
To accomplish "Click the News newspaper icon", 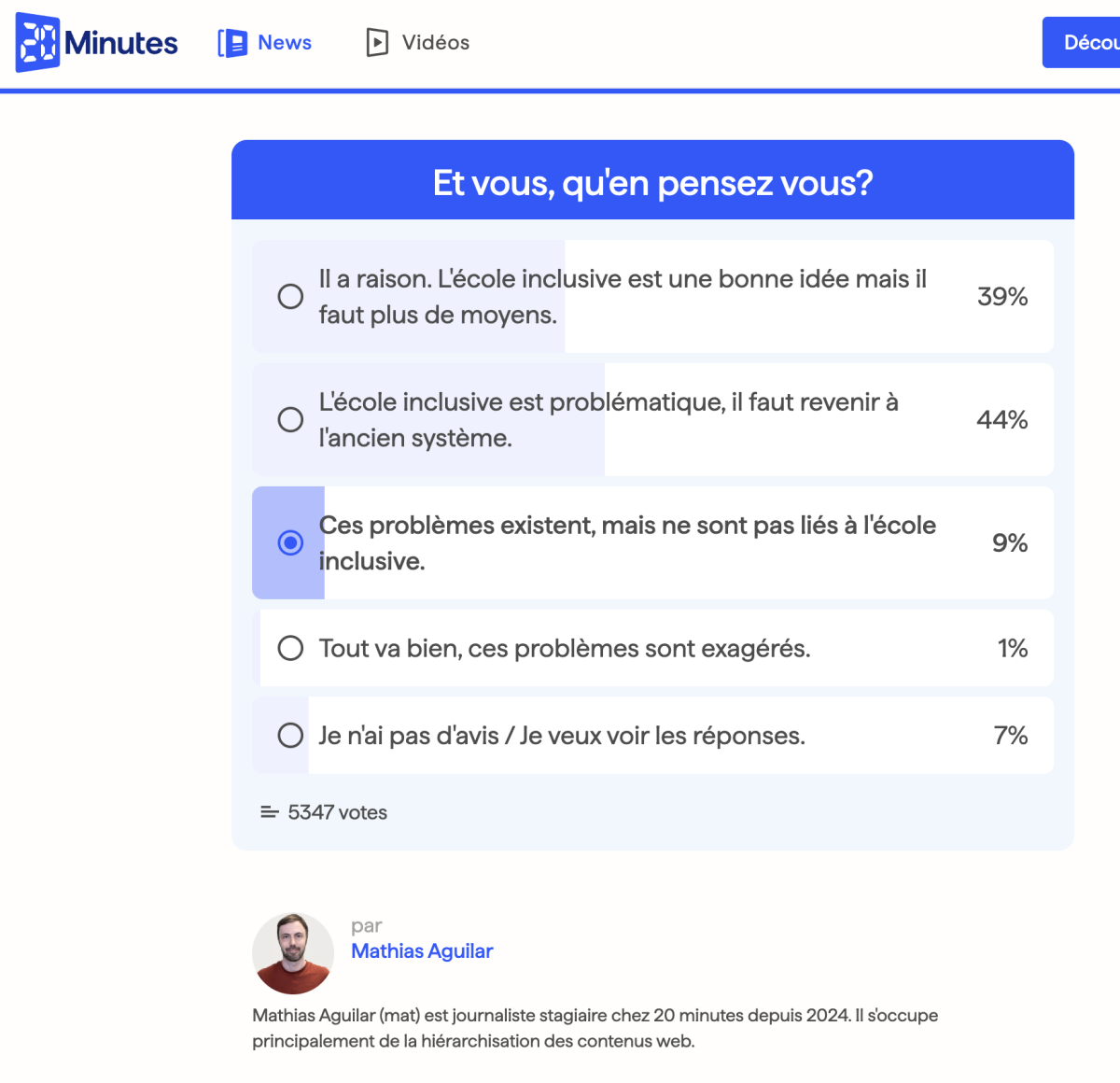I will (232, 43).
